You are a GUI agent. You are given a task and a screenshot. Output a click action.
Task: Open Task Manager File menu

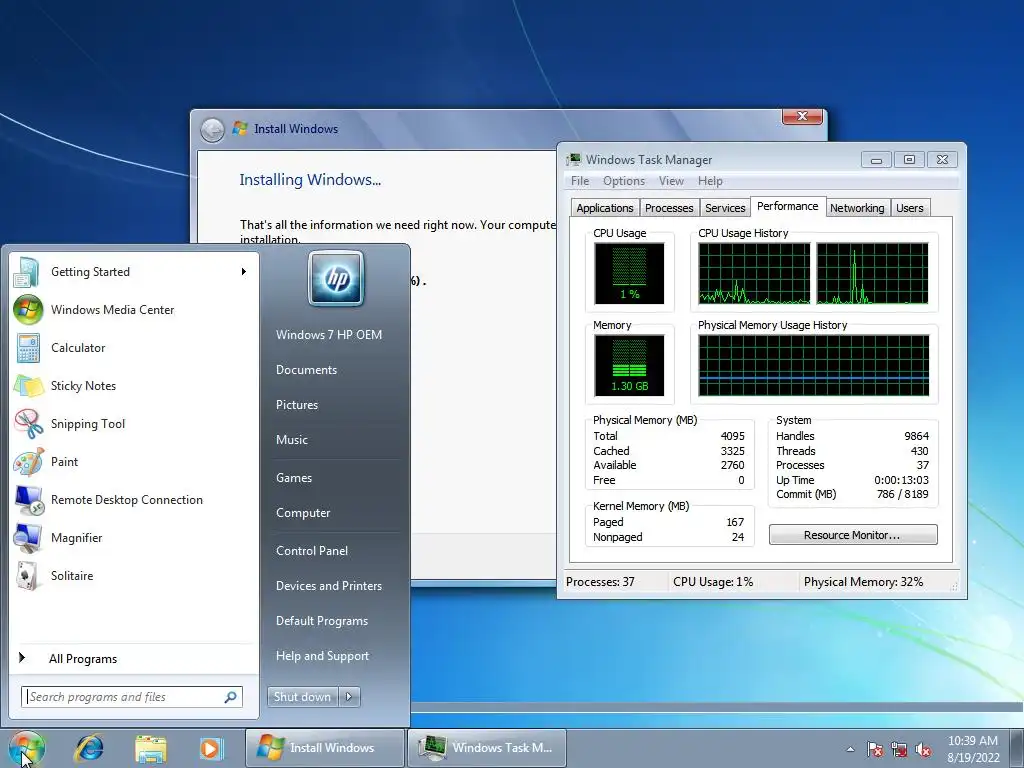coord(580,181)
